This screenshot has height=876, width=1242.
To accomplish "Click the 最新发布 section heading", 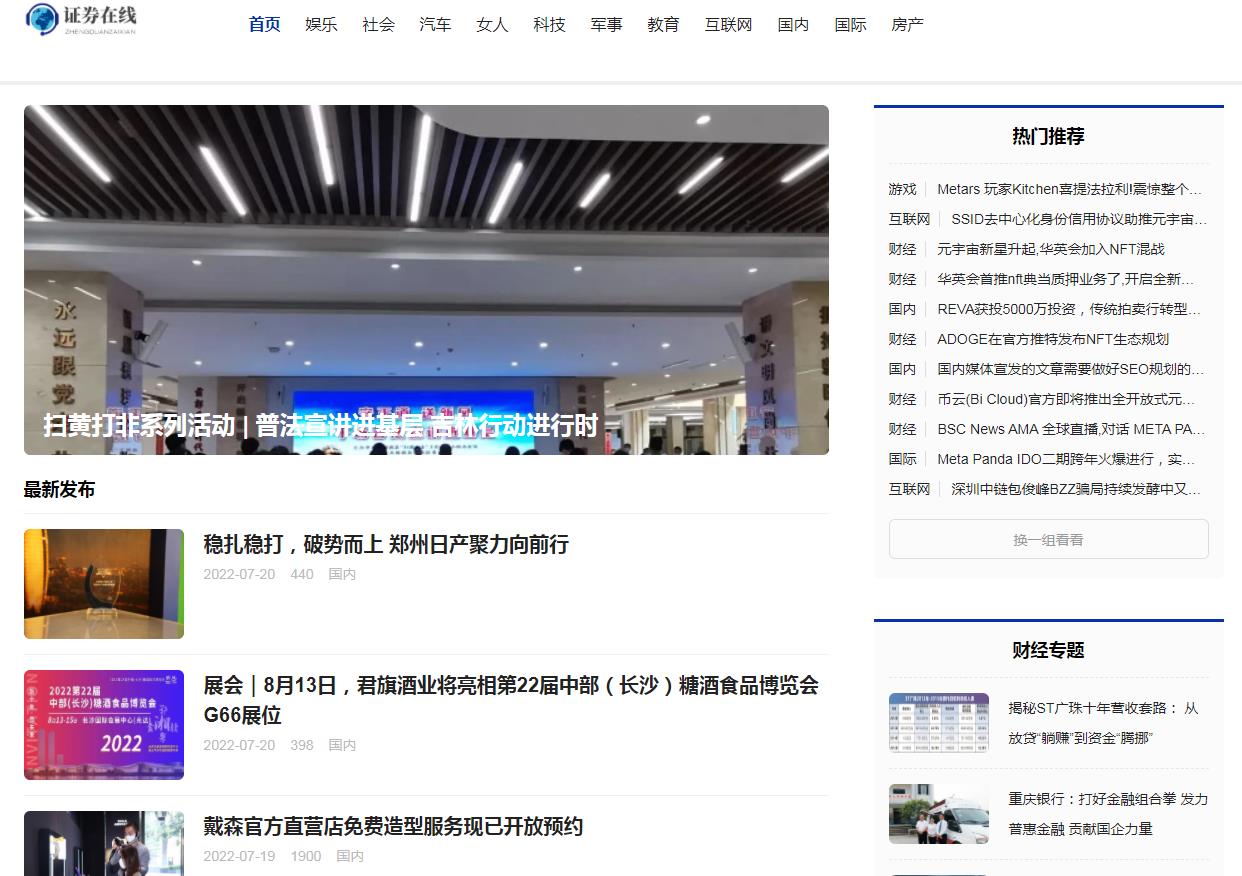I will pos(60,490).
